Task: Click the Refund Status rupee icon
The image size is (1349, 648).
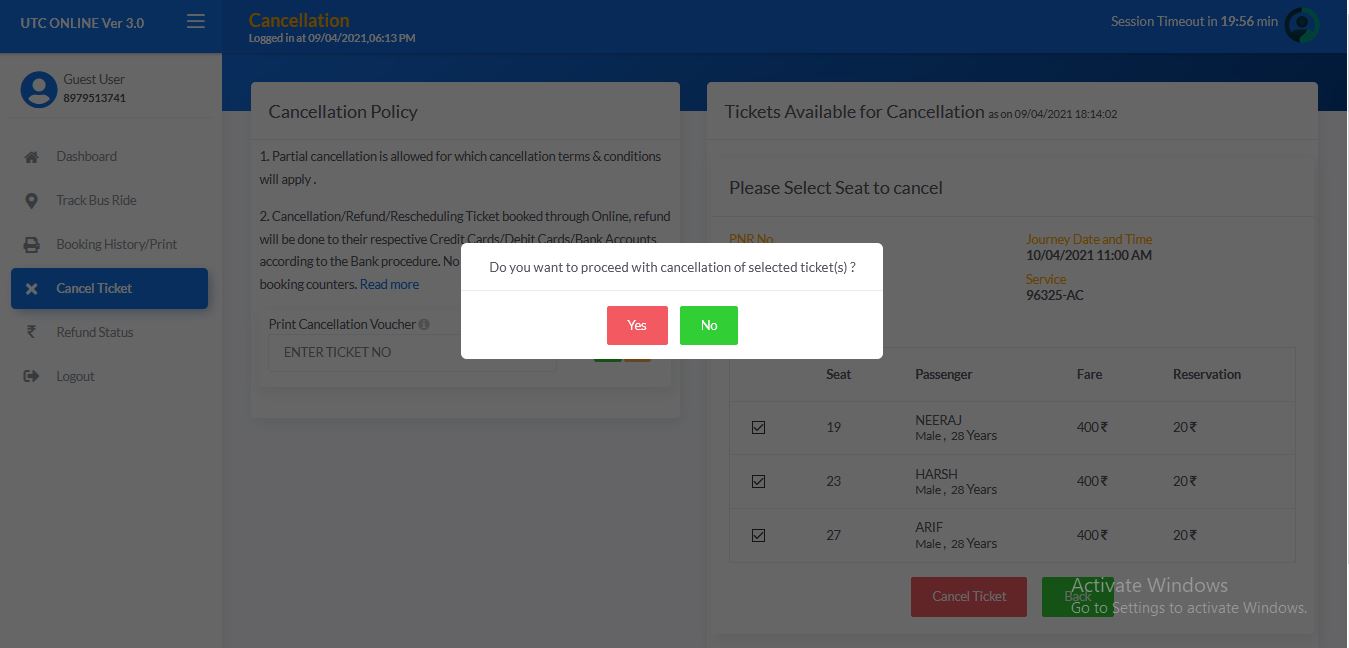Action: (x=31, y=333)
